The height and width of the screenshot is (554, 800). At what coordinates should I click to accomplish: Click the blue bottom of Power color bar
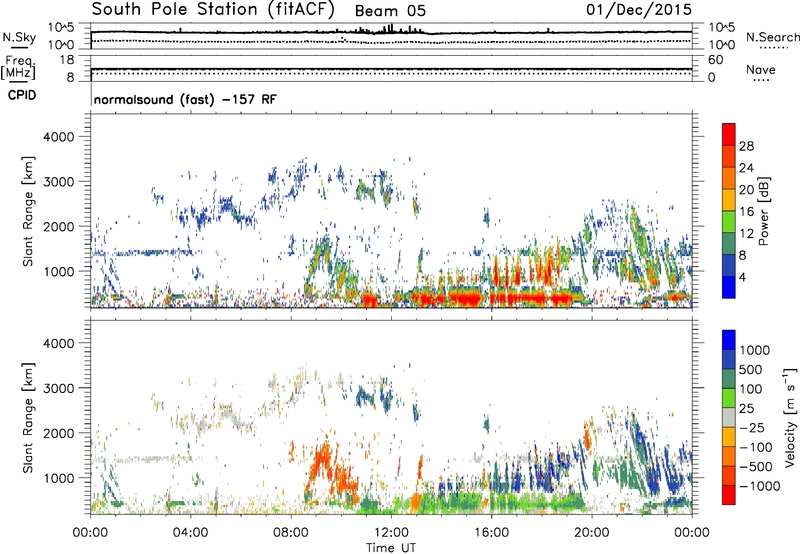729,287
